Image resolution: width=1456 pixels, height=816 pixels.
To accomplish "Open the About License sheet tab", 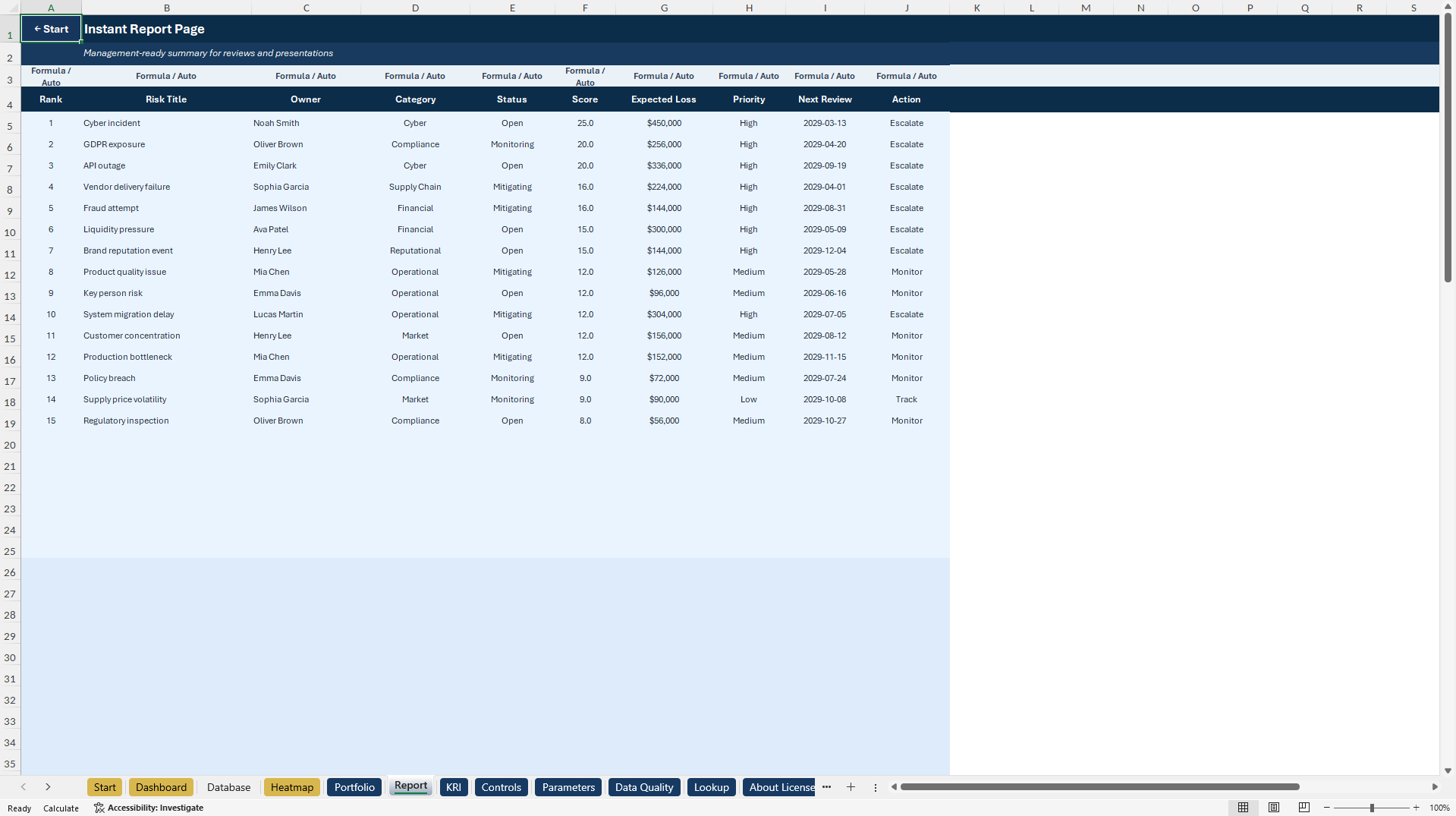I will pyautogui.click(x=779, y=787).
